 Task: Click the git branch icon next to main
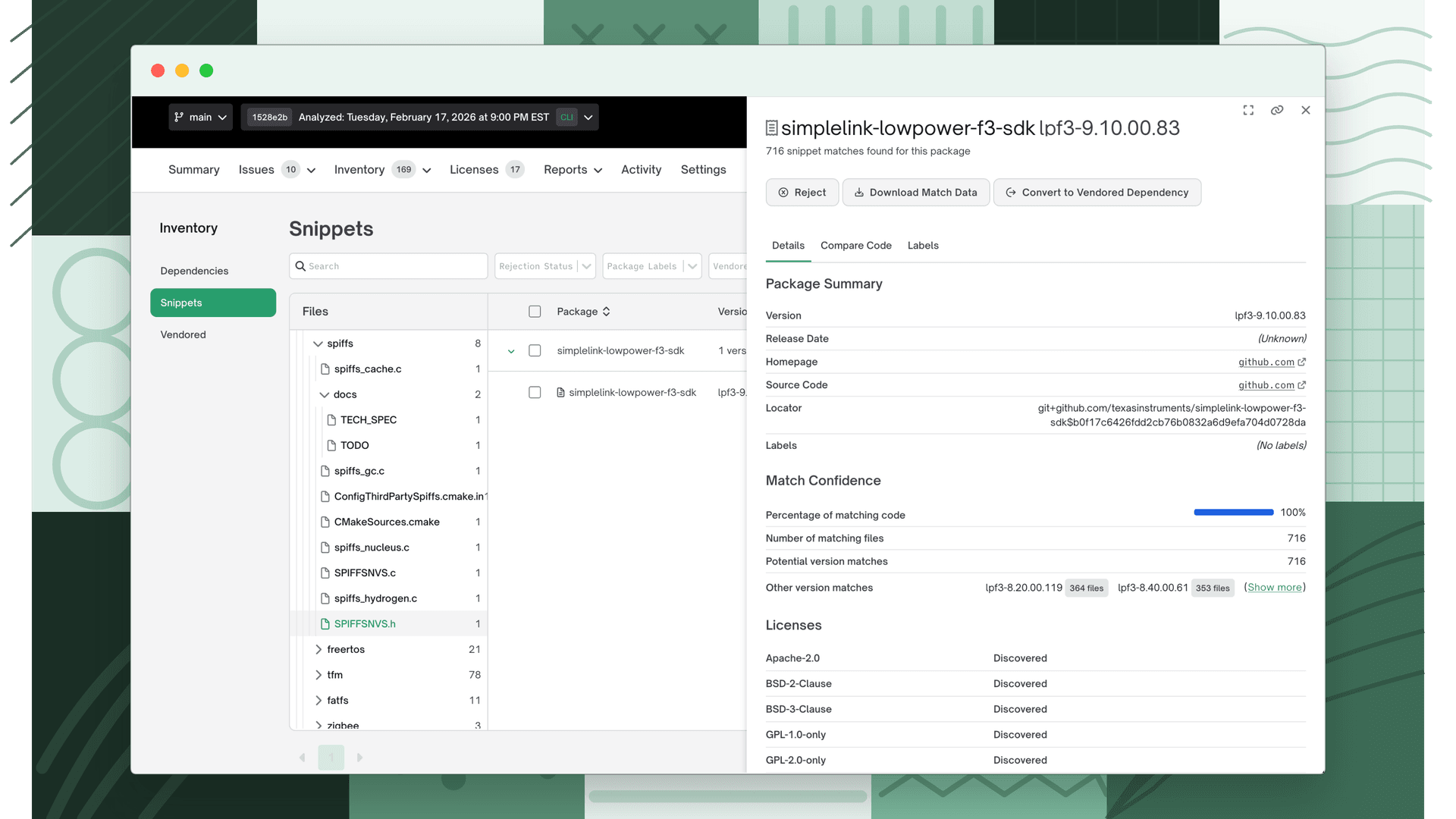coord(179,117)
